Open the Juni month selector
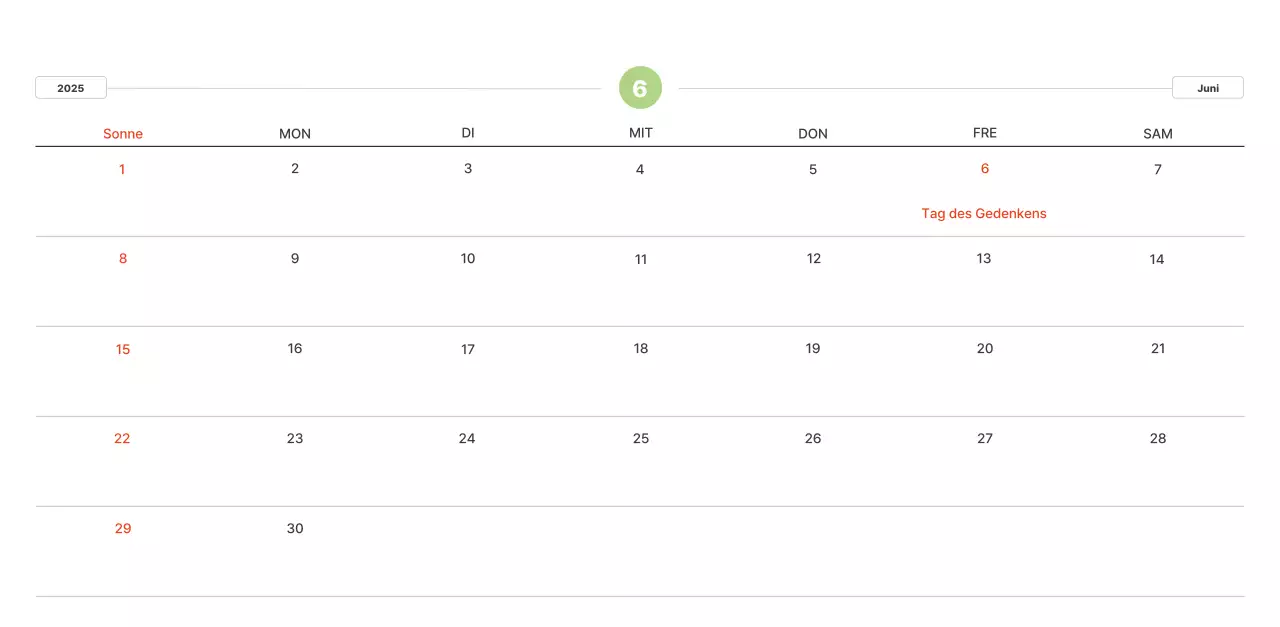Image resolution: width=1280 pixels, height=627 pixels. [1207, 88]
